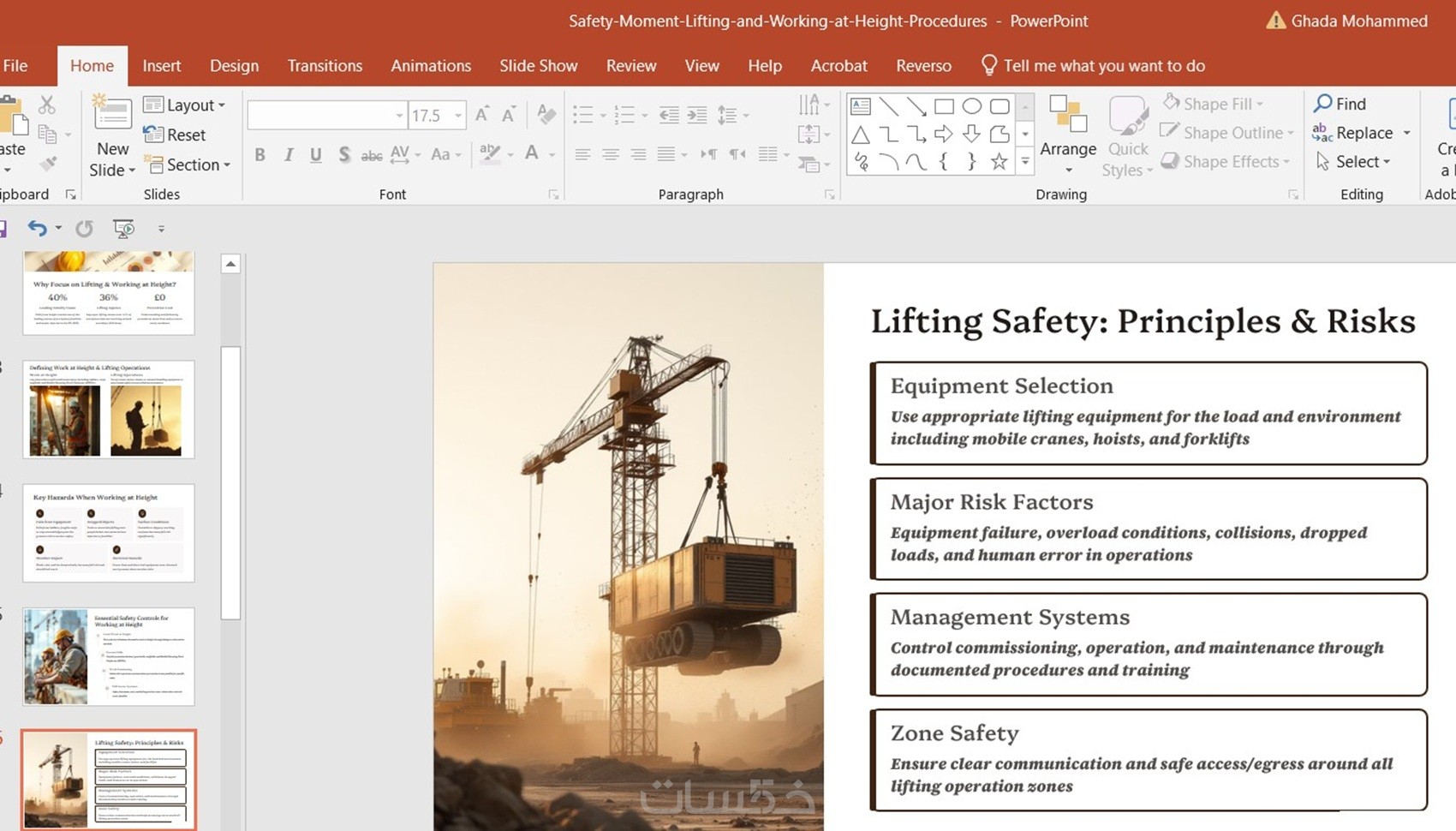
Task: Select the Left Brace shape
Action: [944, 161]
